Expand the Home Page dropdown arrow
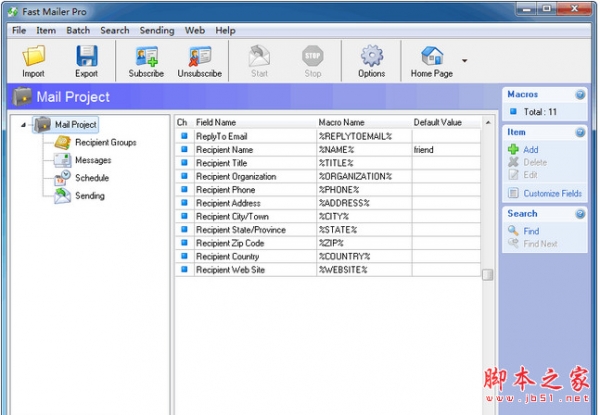 click(465, 60)
